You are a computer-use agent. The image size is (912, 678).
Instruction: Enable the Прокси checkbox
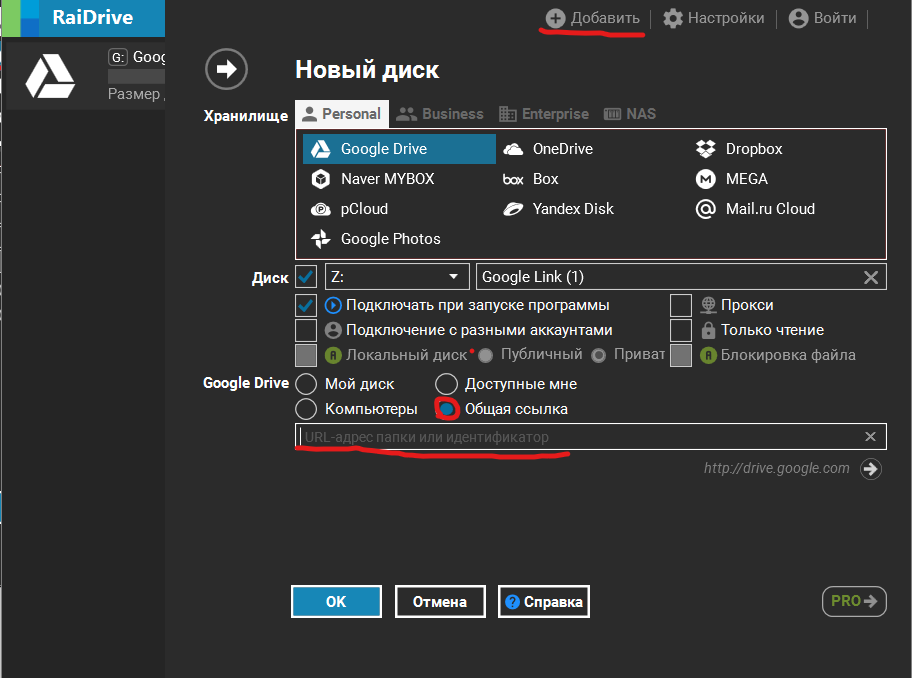[x=681, y=305]
